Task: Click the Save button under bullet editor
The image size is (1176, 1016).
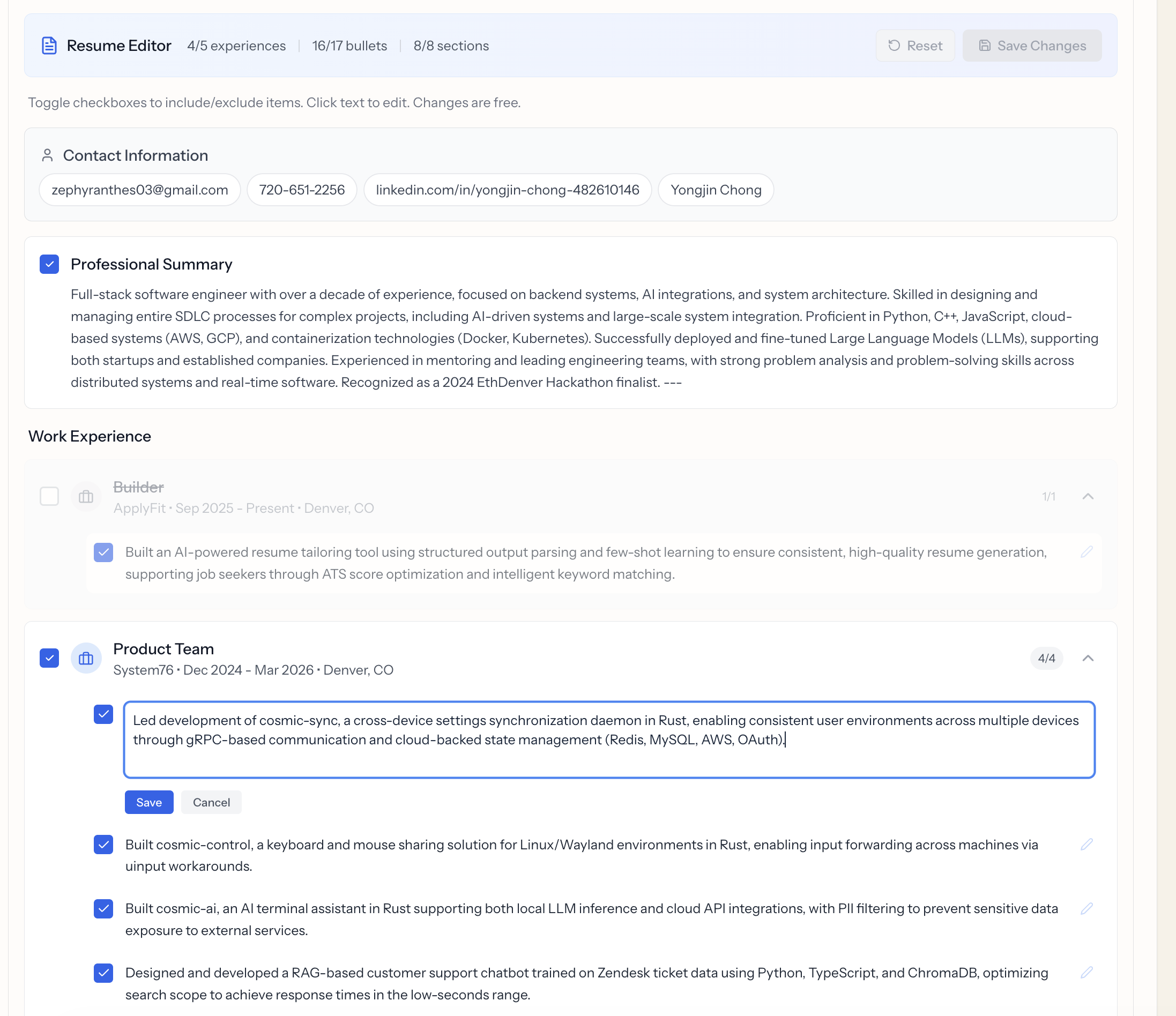Action: pyautogui.click(x=148, y=802)
